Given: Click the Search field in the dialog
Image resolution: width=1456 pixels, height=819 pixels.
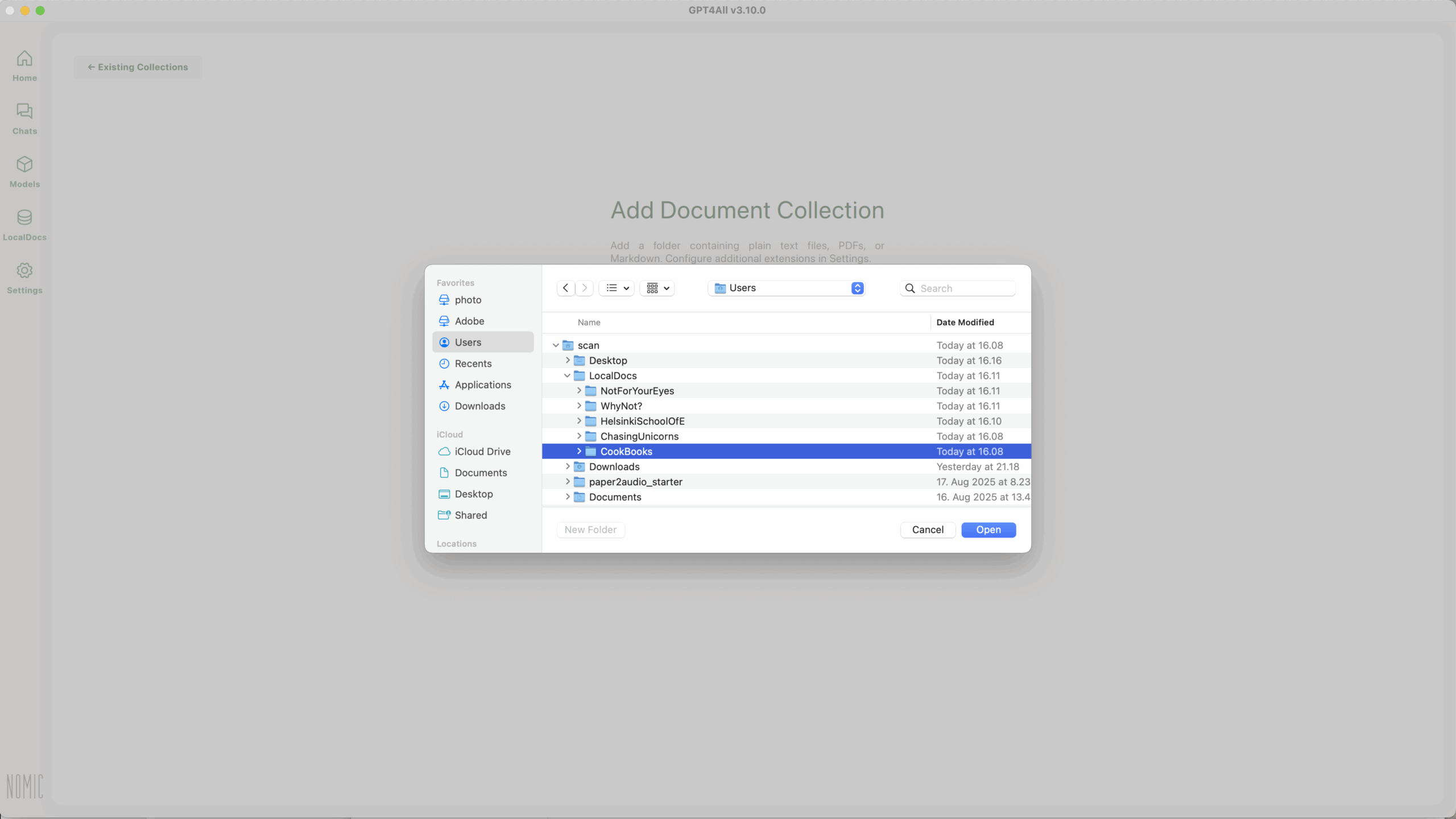Looking at the screenshot, I should click(x=958, y=288).
